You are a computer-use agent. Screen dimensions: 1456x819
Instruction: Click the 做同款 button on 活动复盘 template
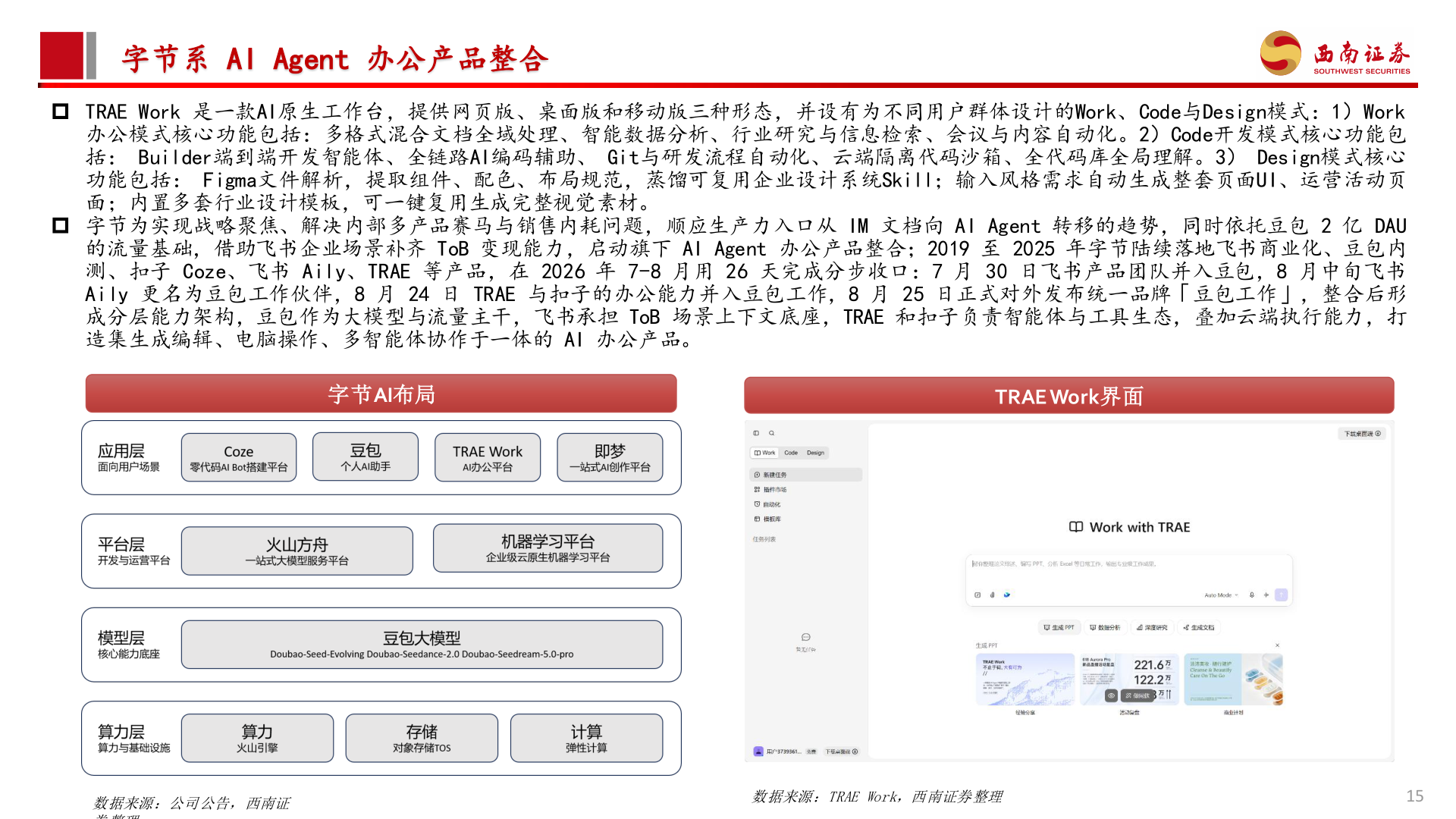point(1137,695)
